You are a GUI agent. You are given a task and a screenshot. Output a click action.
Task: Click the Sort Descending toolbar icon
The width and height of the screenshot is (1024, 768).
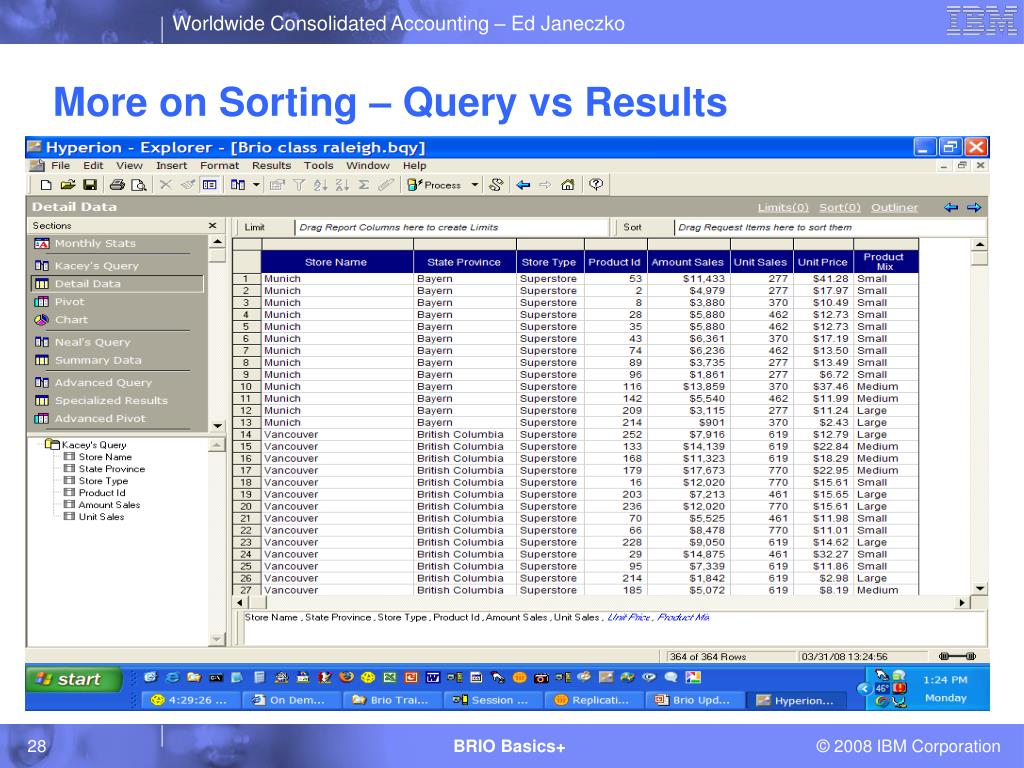pyautogui.click(x=342, y=185)
